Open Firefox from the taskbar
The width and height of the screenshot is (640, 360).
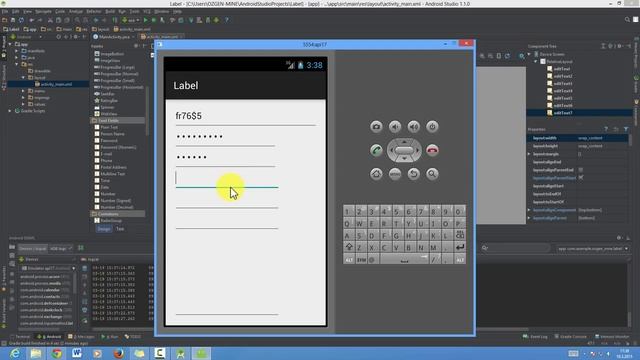click(x=119, y=353)
